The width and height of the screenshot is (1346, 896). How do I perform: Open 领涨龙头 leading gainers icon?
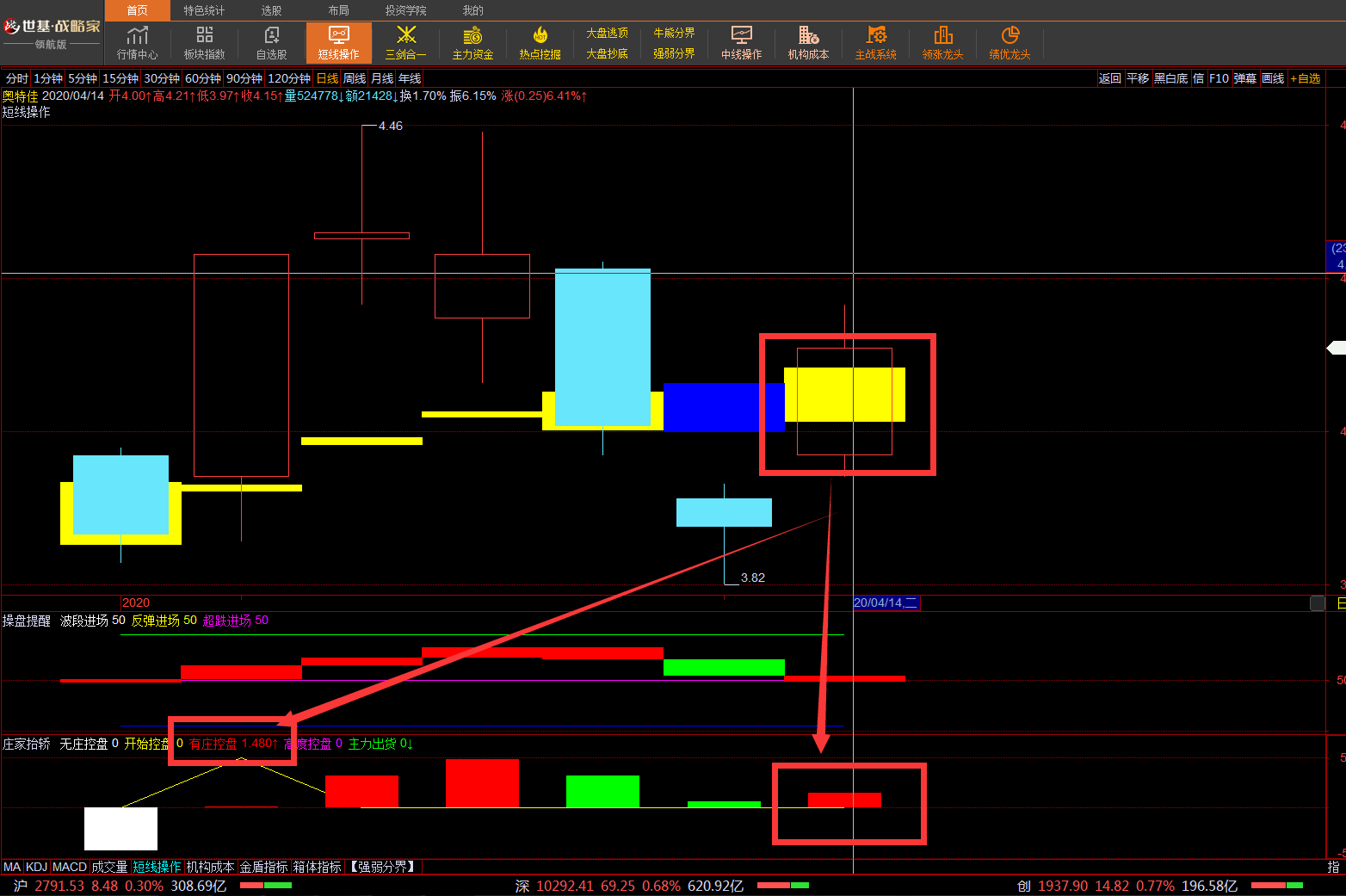[942, 42]
